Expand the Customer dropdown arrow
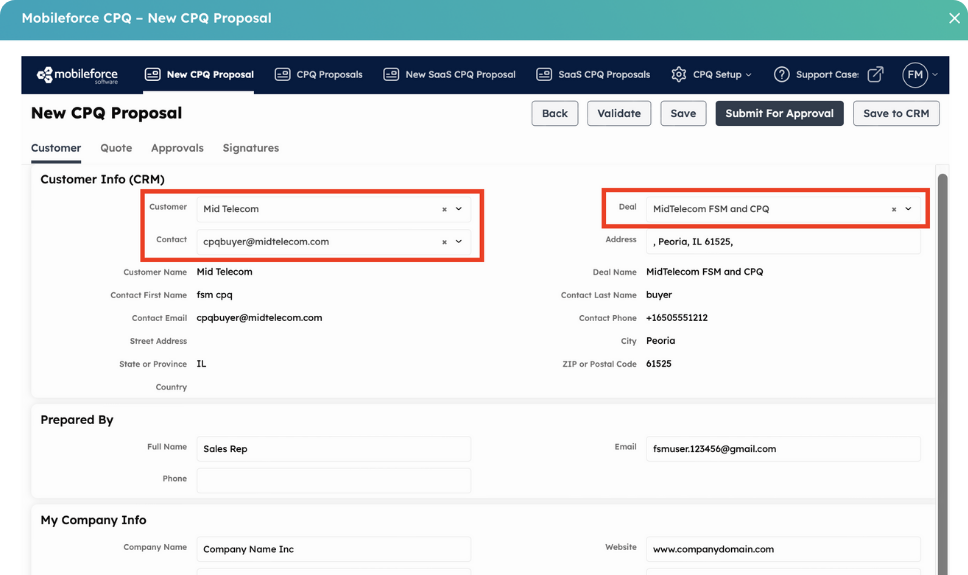 (459, 209)
